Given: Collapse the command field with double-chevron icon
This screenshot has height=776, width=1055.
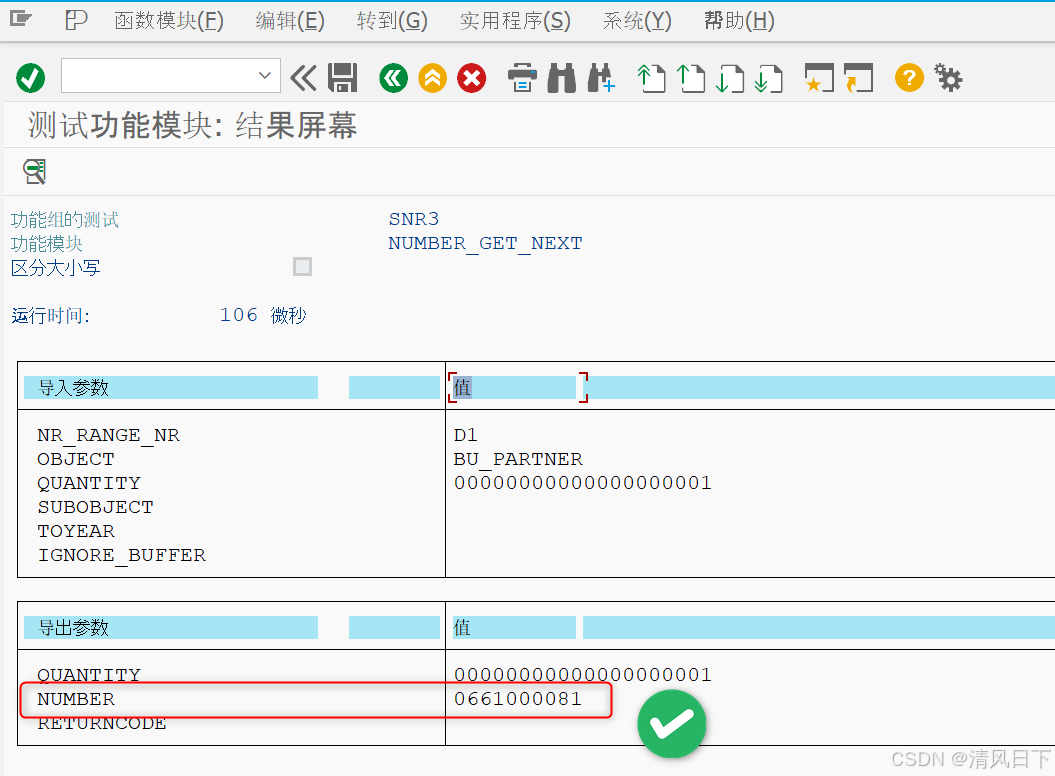Looking at the screenshot, I should (x=303, y=78).
